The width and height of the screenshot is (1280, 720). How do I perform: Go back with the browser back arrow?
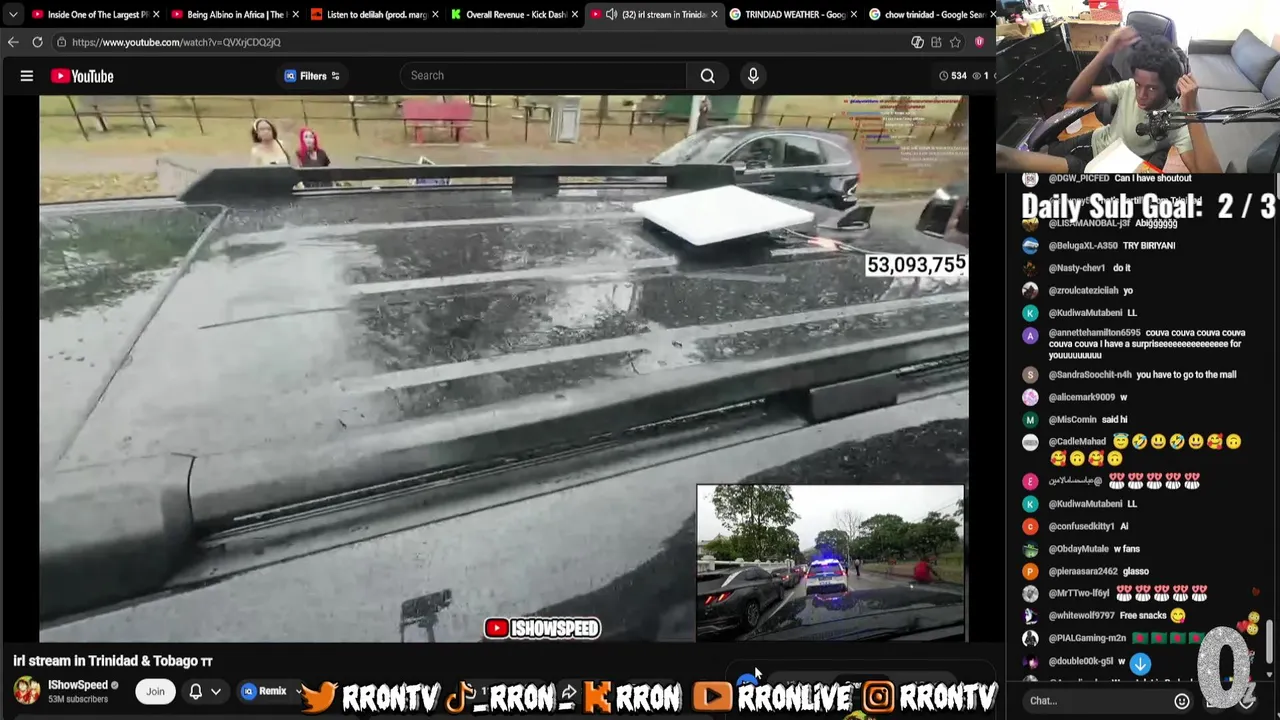[13, 42]
